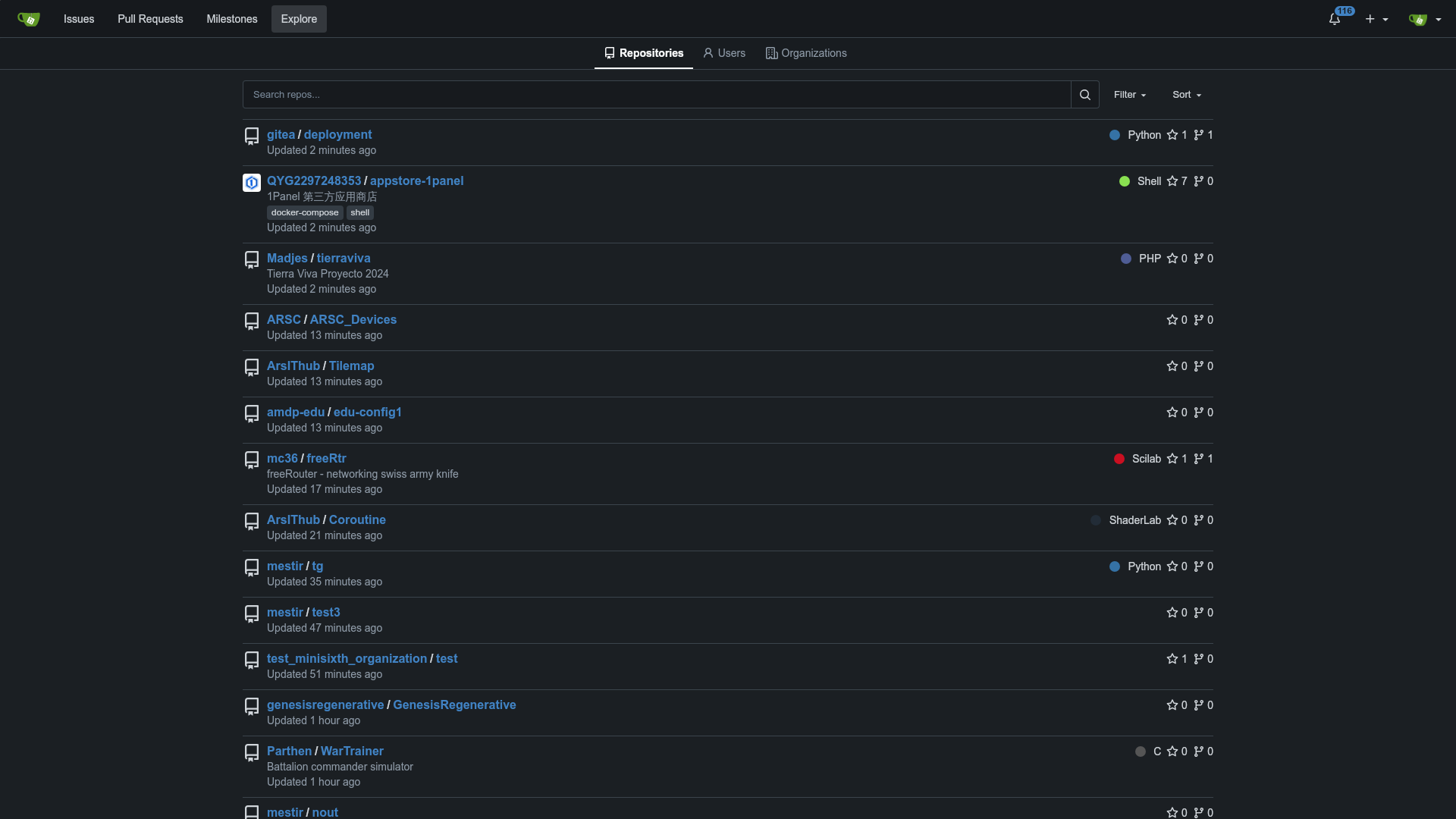
Task: Expand the plus create-new menu
Action: [x=1376, y=19]
